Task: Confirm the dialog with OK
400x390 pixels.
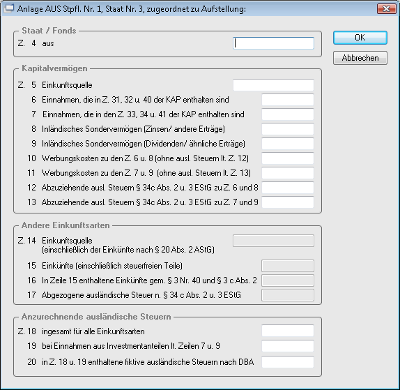Action: tap(360, 38)
